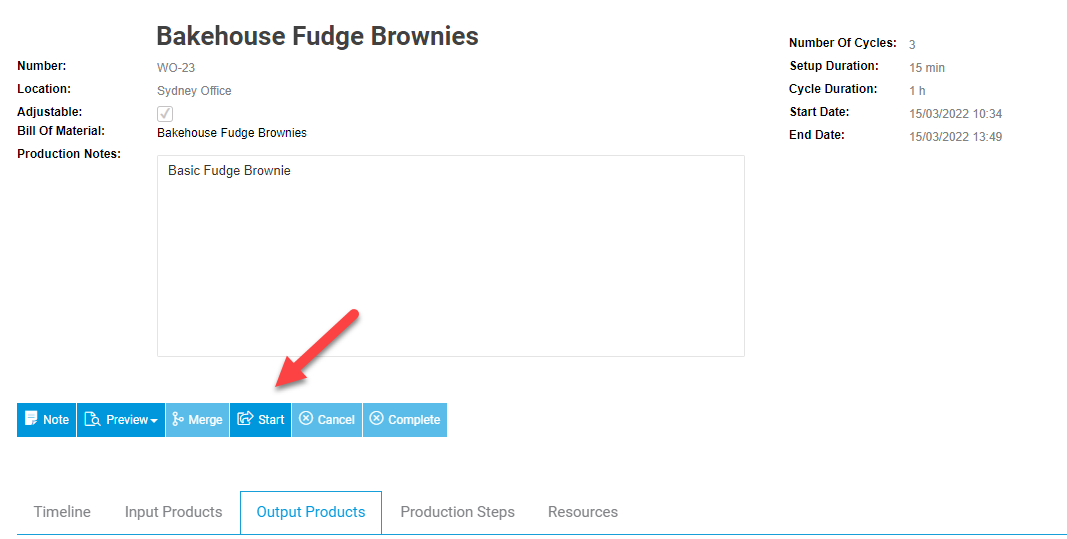Click the Preview magnifier page icon
The image size is (1067, 539).
[x=93, y=419]
